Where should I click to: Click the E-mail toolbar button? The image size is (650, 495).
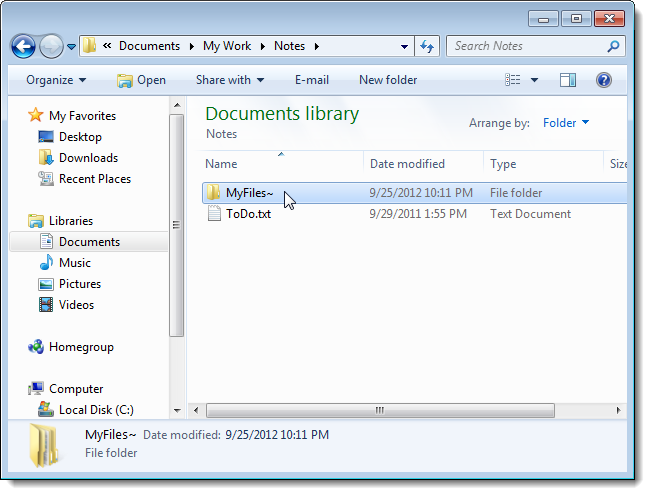[x=312, y=80]
